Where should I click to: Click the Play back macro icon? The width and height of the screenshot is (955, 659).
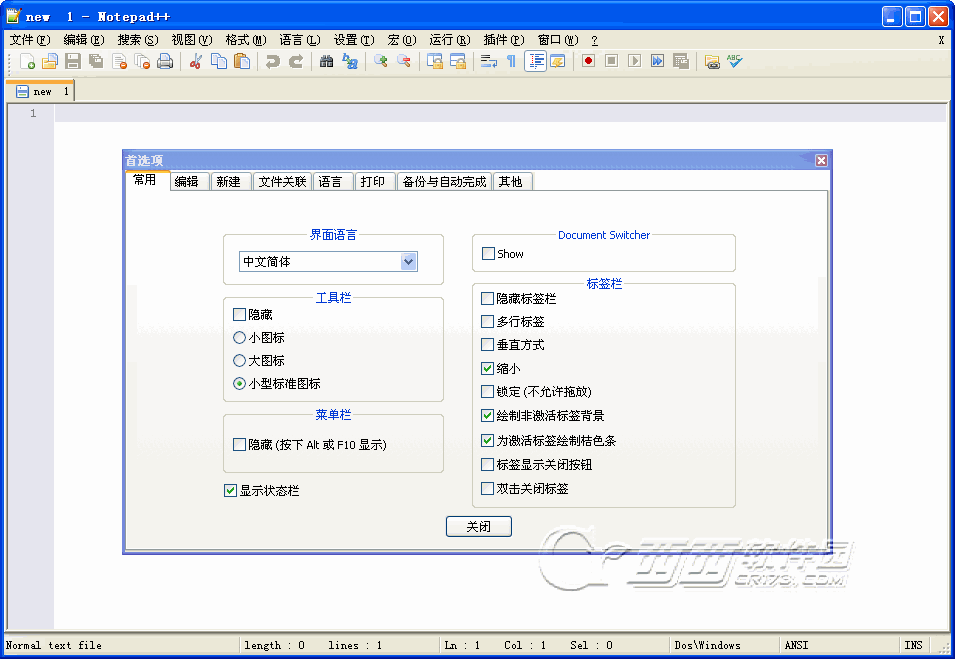click(x=635, y=61)
